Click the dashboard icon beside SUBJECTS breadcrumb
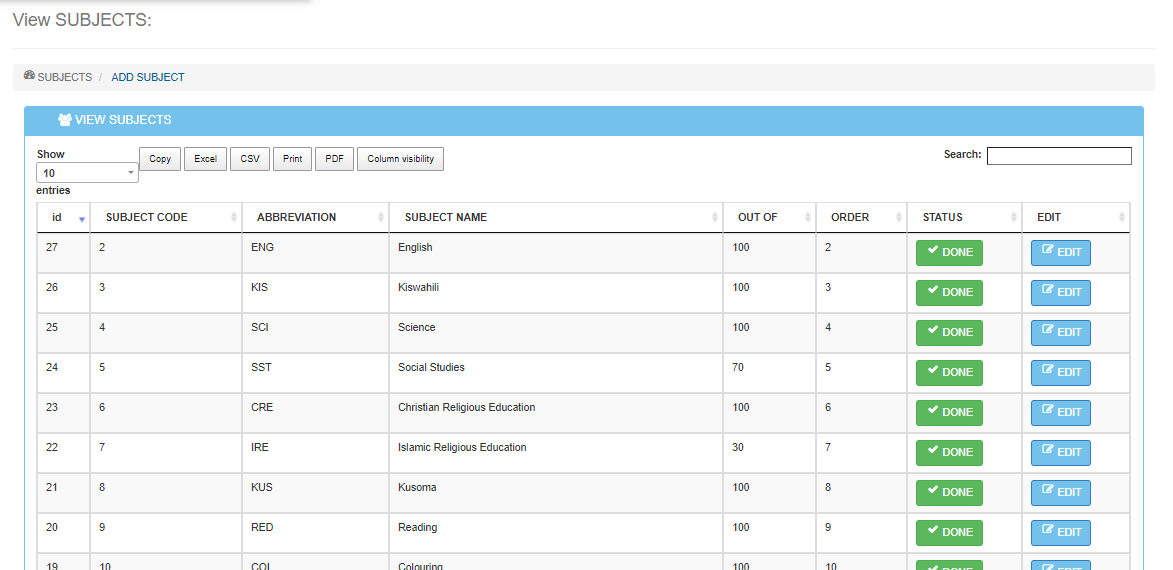The height and width of the screenshot is (570, 1173). [29, 76]
